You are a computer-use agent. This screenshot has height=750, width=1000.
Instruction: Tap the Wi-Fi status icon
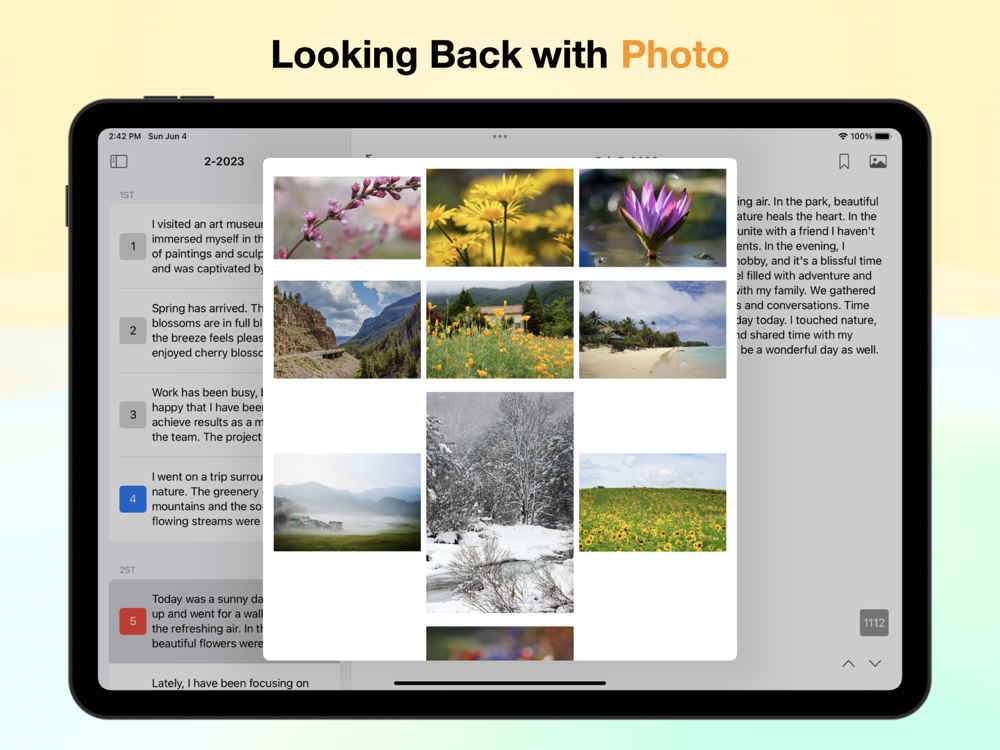[x=842, y=136]
